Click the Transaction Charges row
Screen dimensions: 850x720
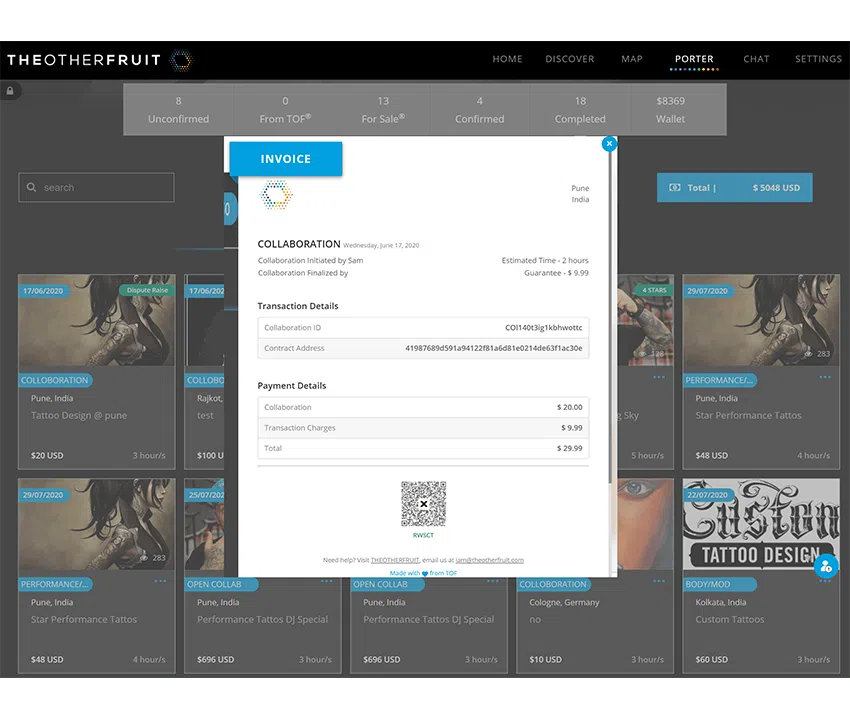(423, 428)
